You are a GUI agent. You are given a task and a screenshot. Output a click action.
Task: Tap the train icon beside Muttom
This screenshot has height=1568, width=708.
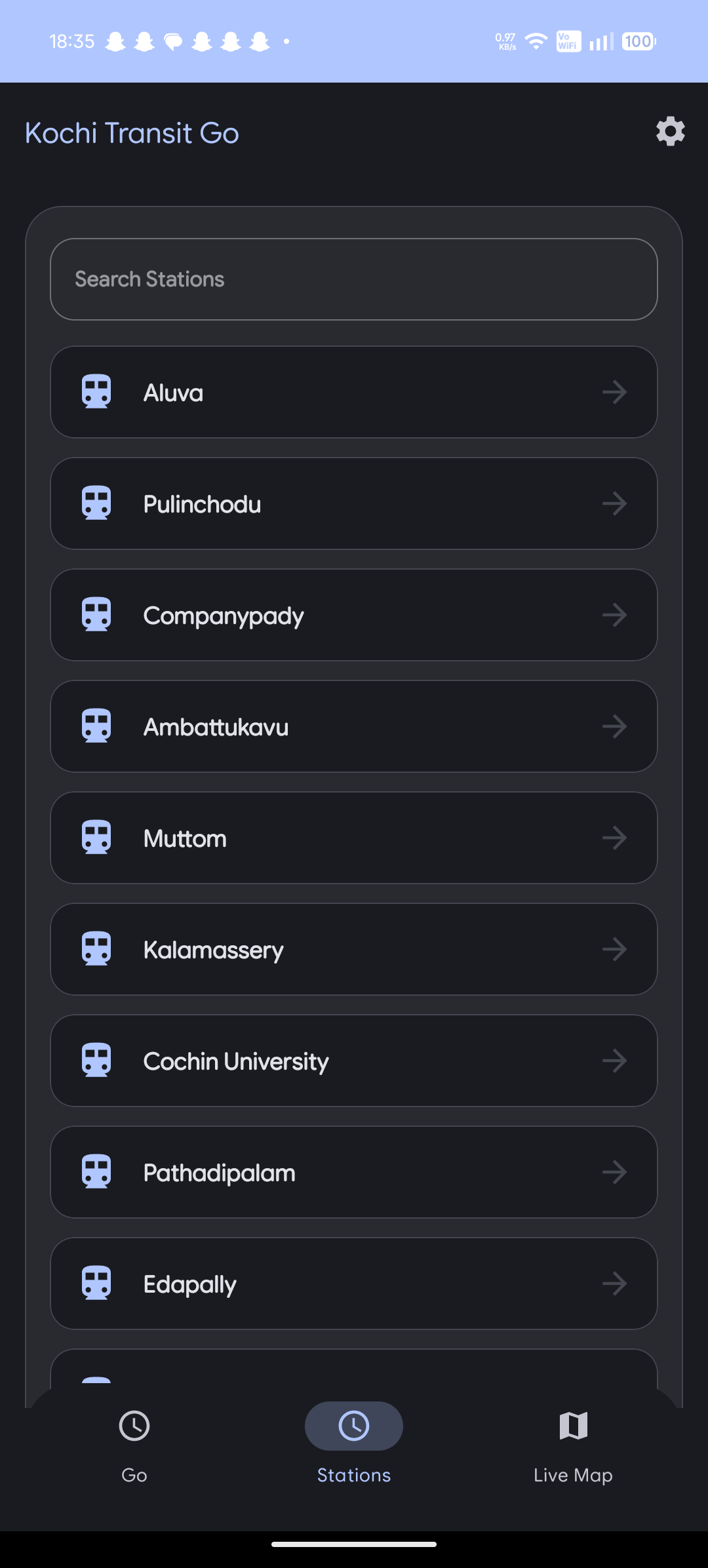(96, 838)
